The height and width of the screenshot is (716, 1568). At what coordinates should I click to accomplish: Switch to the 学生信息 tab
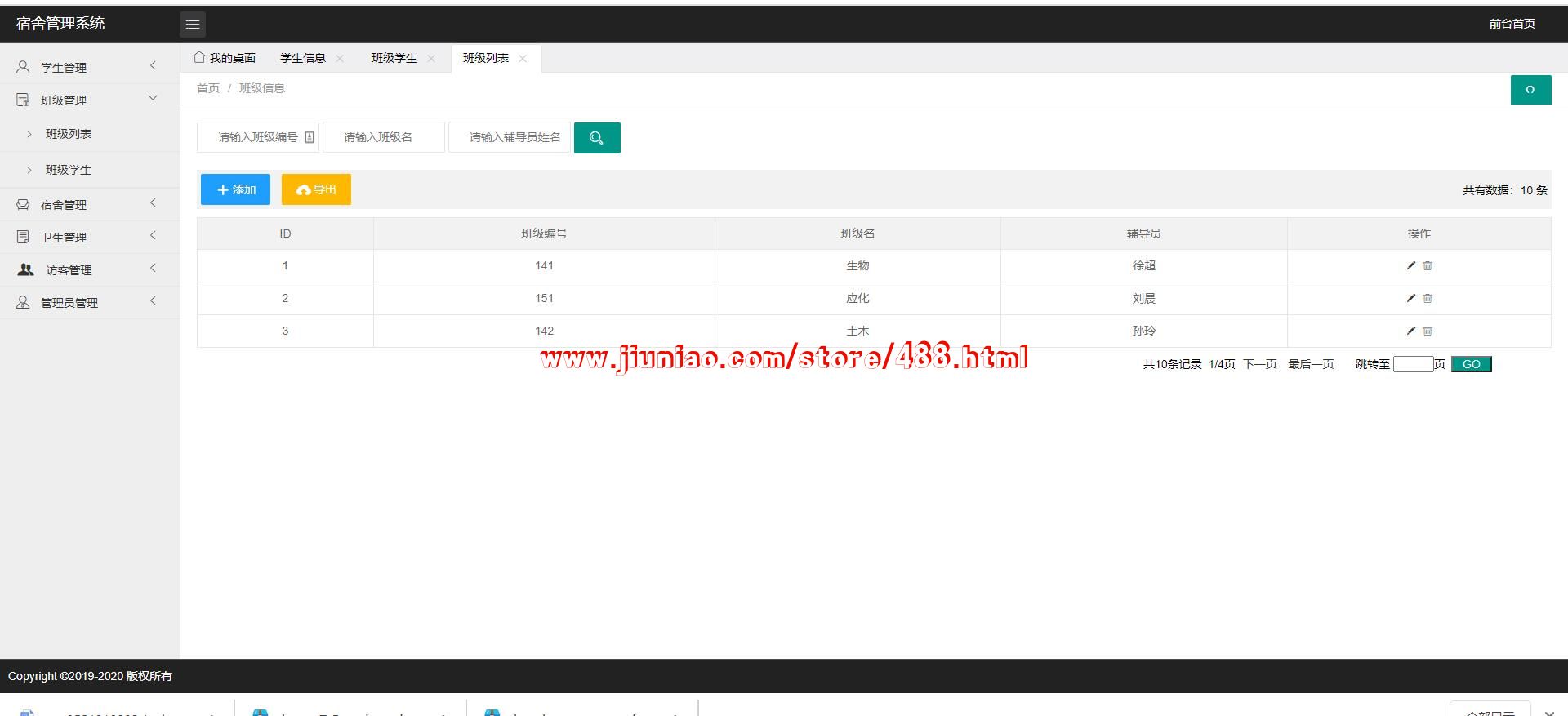[x=303, y=58]
